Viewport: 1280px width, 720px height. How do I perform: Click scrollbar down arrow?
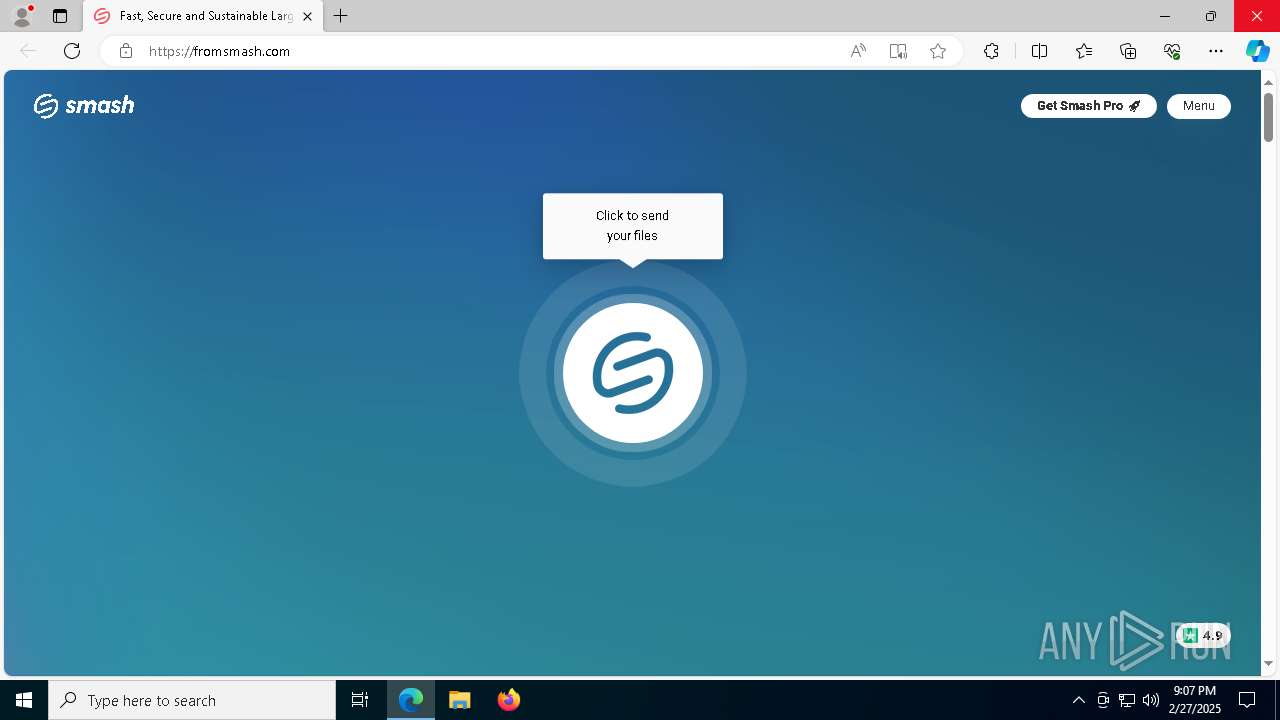tap(1268, 663)
